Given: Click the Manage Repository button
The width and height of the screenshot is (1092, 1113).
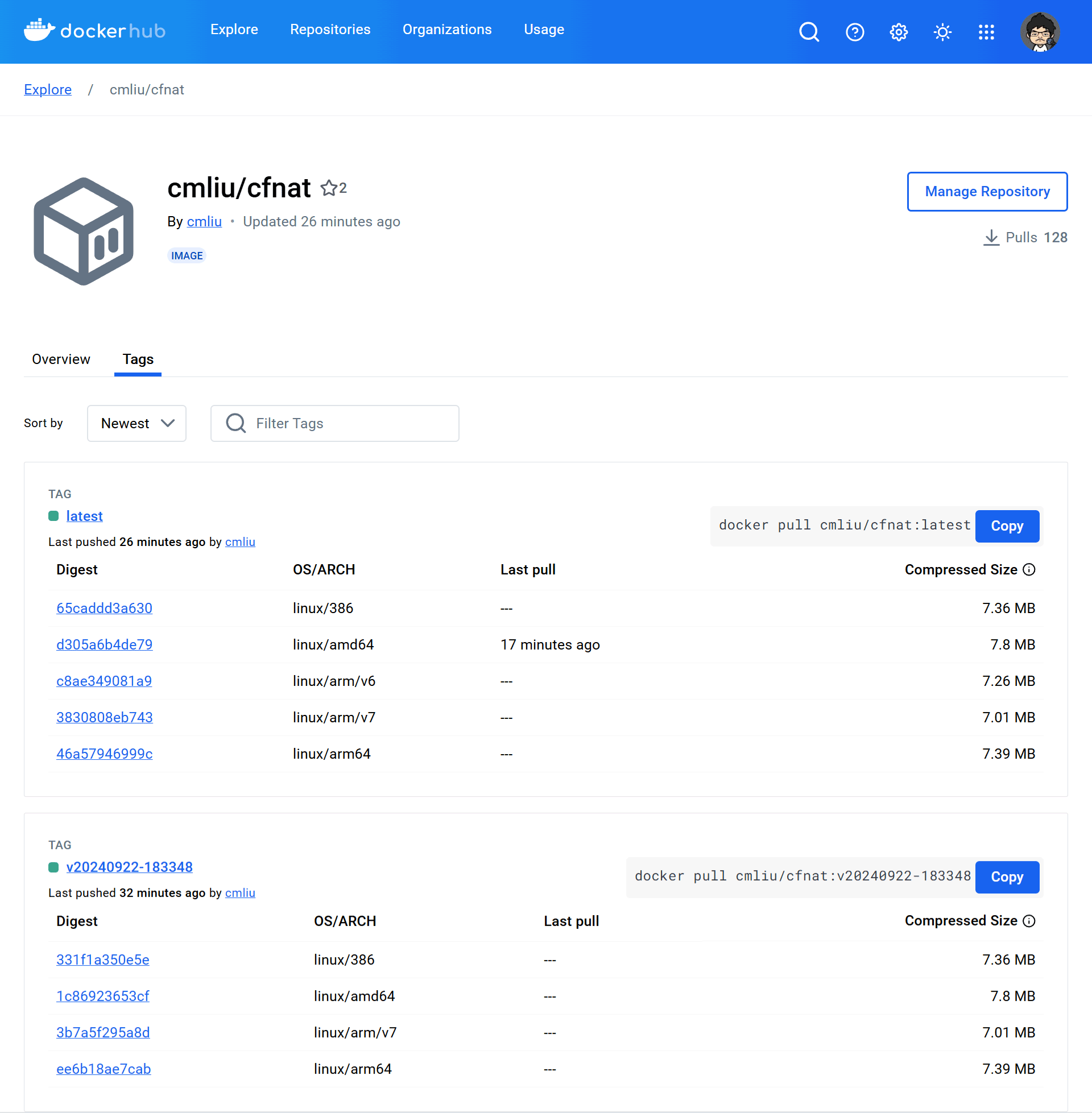Looking at the screenshot, I should pos(987,192).
